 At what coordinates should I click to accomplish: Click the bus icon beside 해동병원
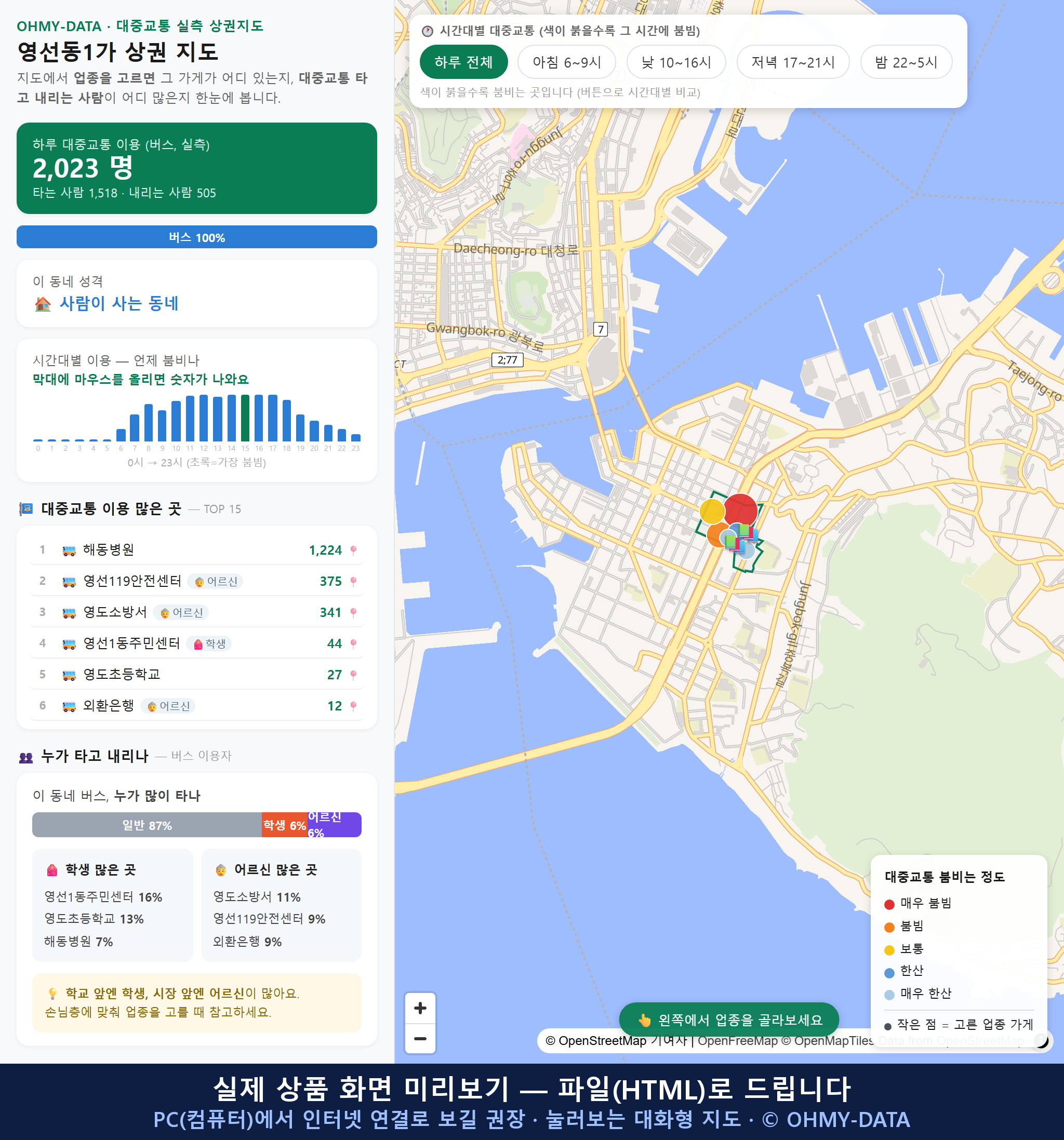(x=69, y=551)
